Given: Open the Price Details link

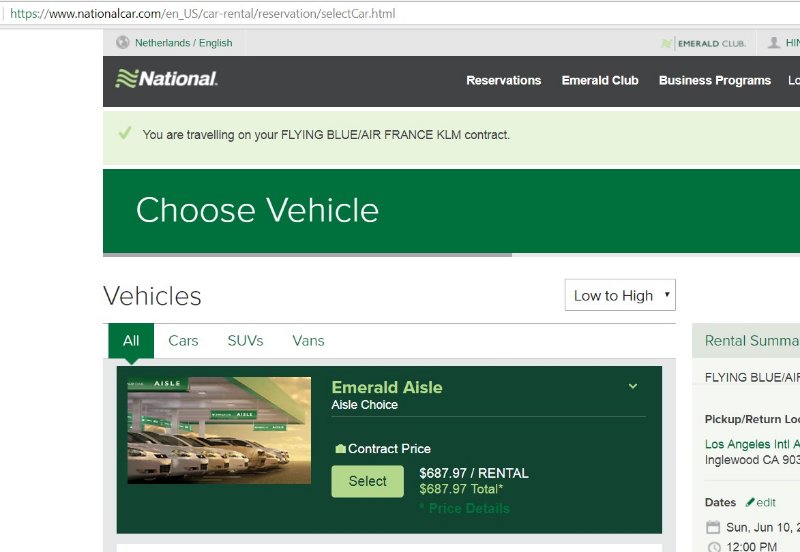Looking at the screenshot, I should pyautogui.click(x=465, y=508).
